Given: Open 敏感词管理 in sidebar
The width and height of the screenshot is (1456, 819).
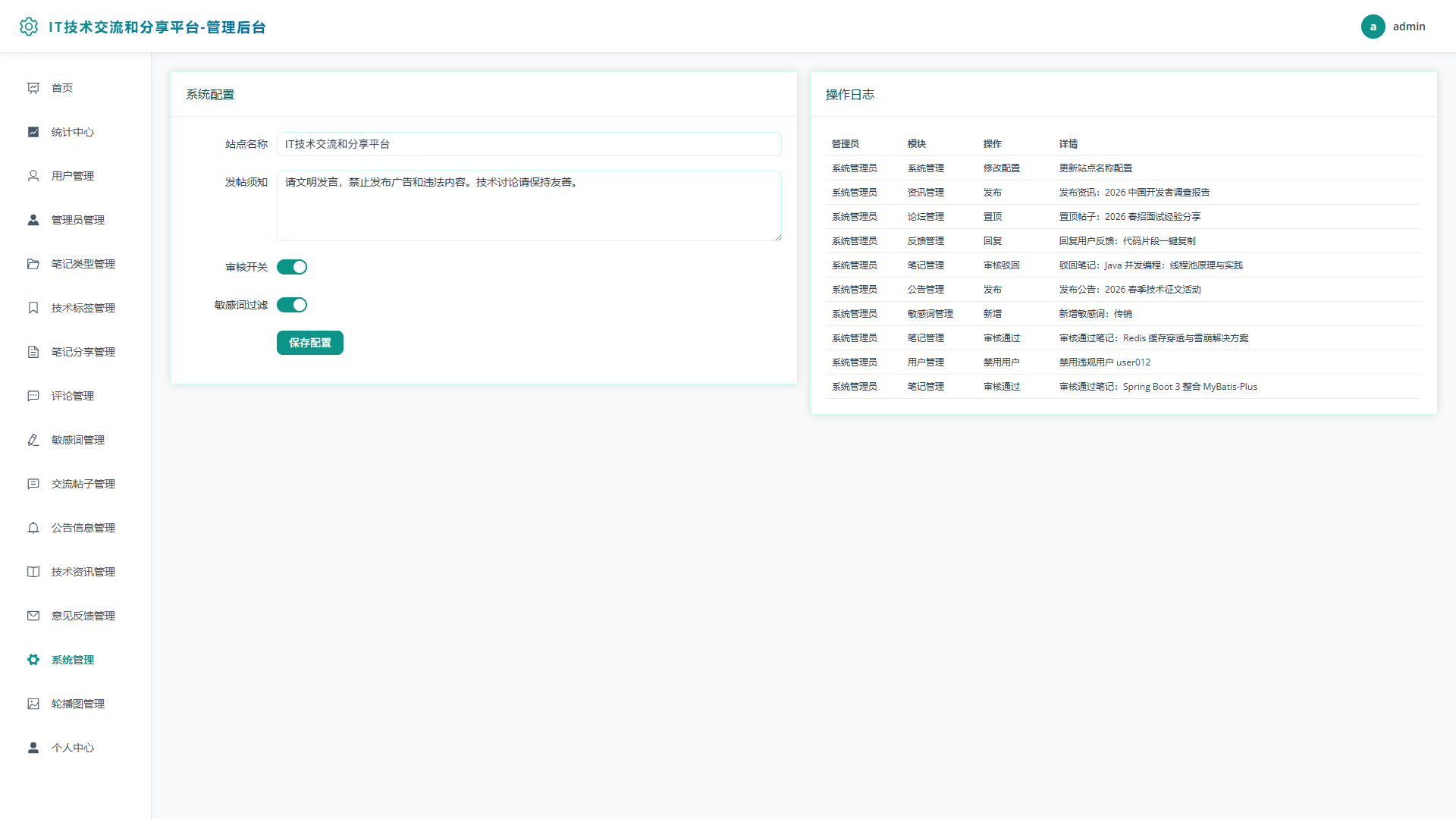Looking at the screenshot, I should (x=76, y=440).
